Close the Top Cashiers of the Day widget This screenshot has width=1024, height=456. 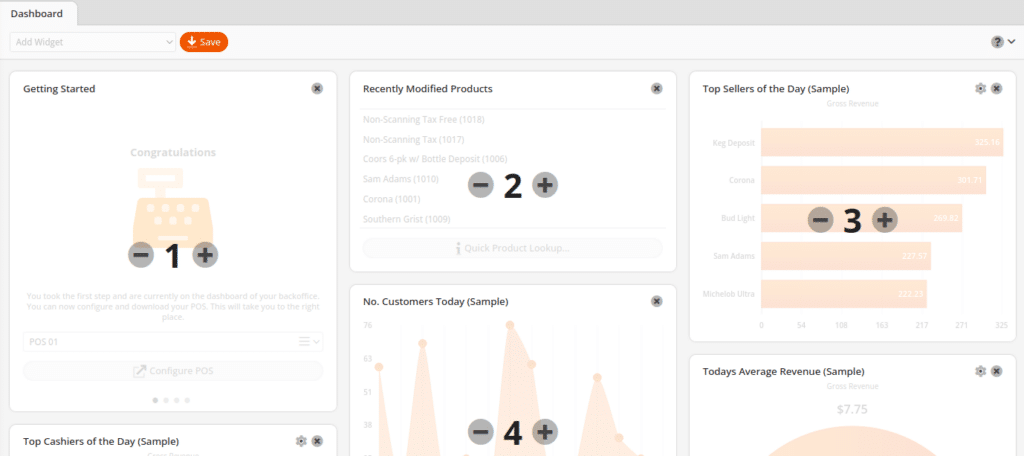[317, 441]
